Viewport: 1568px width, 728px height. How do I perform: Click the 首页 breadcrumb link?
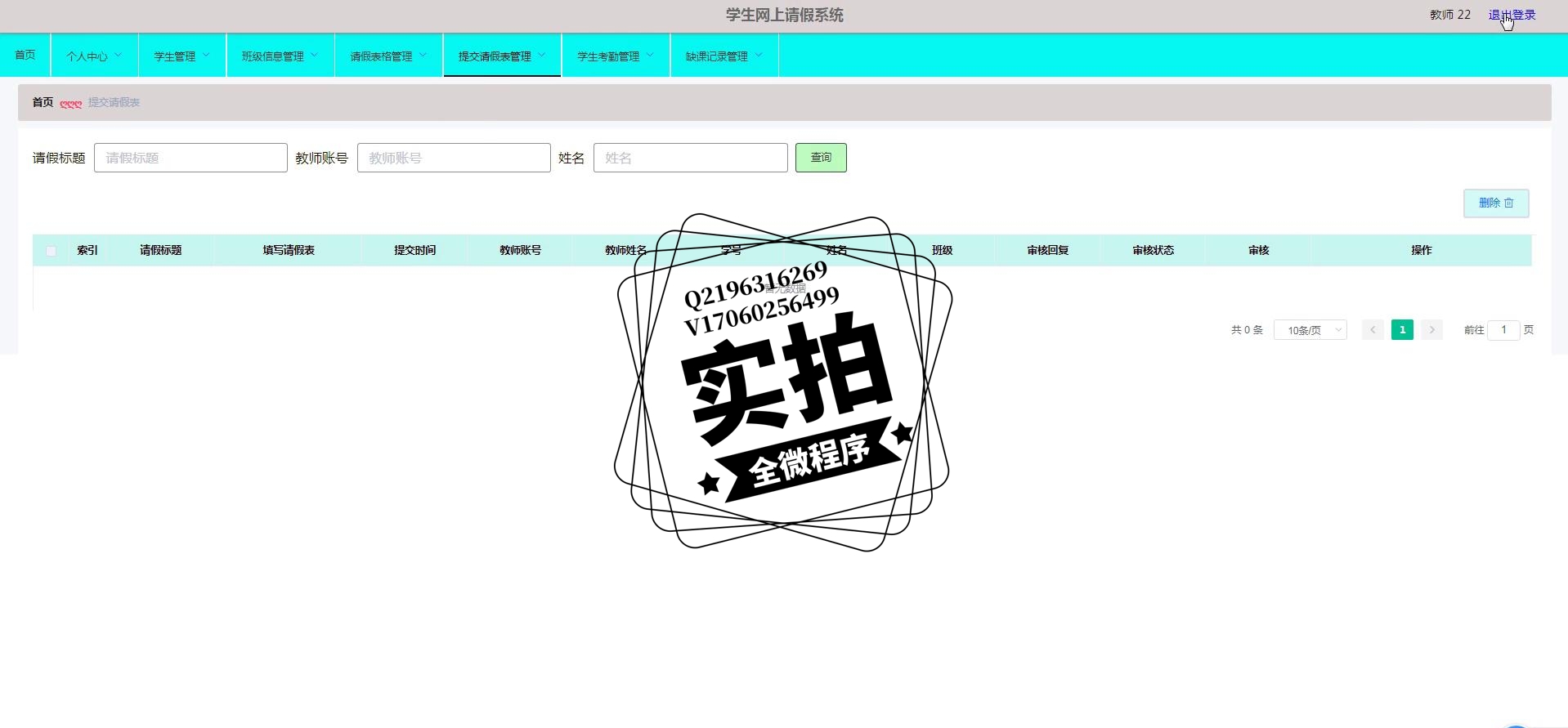[x=43, y=102]
